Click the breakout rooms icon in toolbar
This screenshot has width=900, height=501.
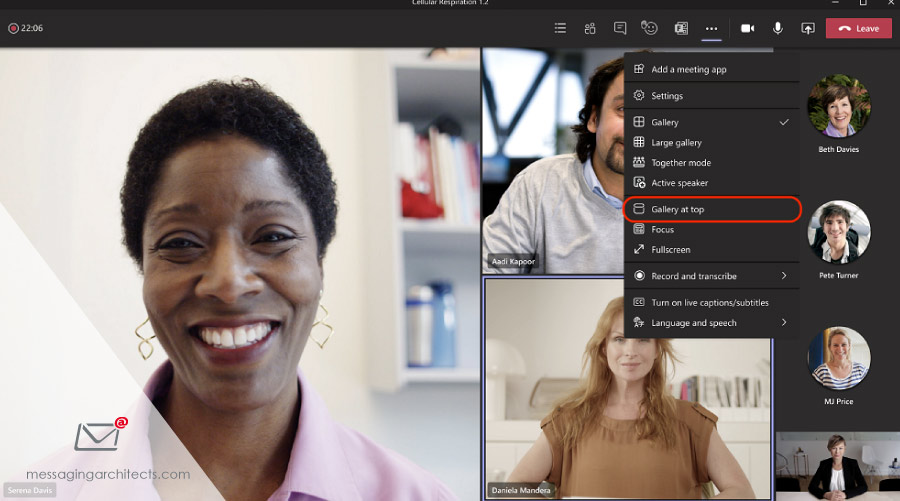pyautogui.click(x=681, y=28)
